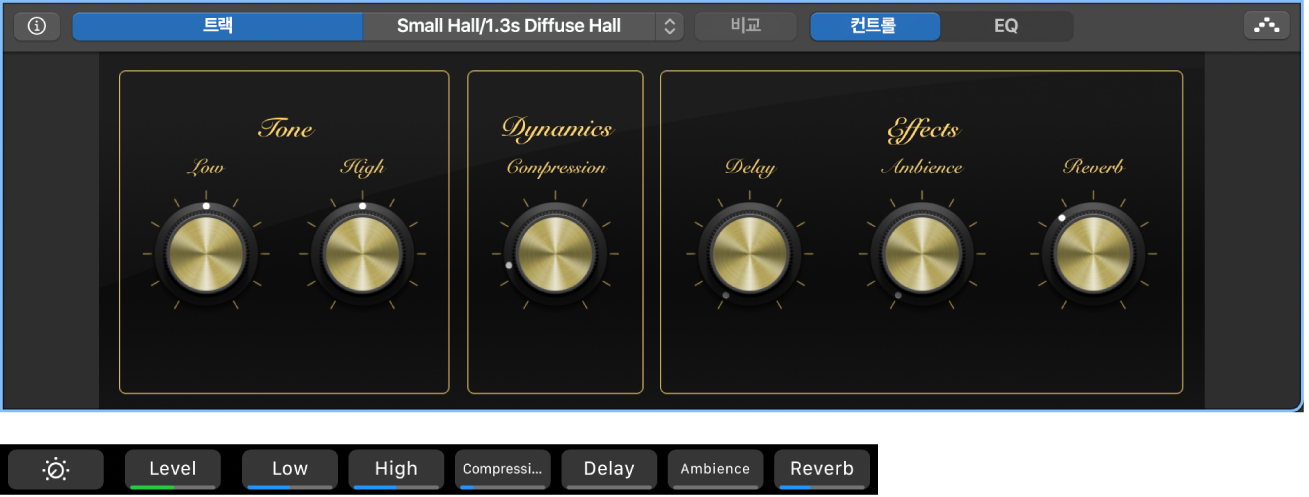Image resolution: width=1309 pixels, height=497 pixels.
Task: Click the Ambience knob
Action: (x=922, y=254)
